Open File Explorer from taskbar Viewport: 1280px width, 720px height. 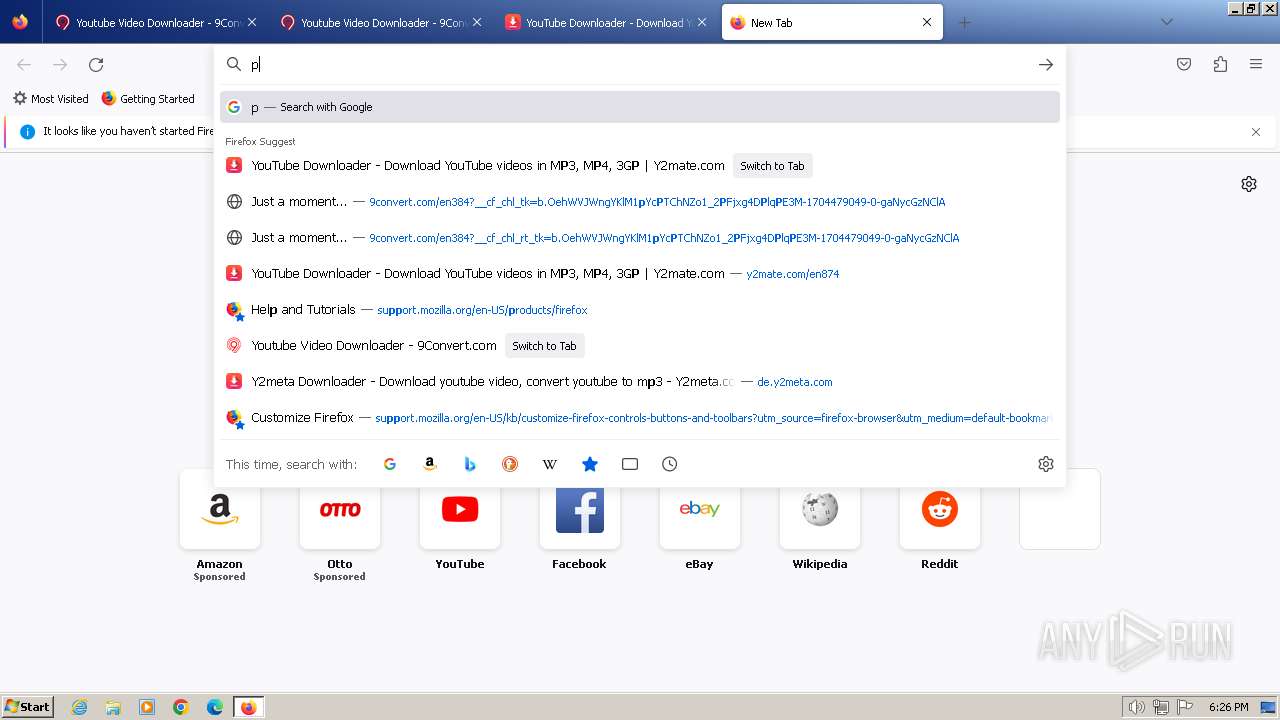113,707
